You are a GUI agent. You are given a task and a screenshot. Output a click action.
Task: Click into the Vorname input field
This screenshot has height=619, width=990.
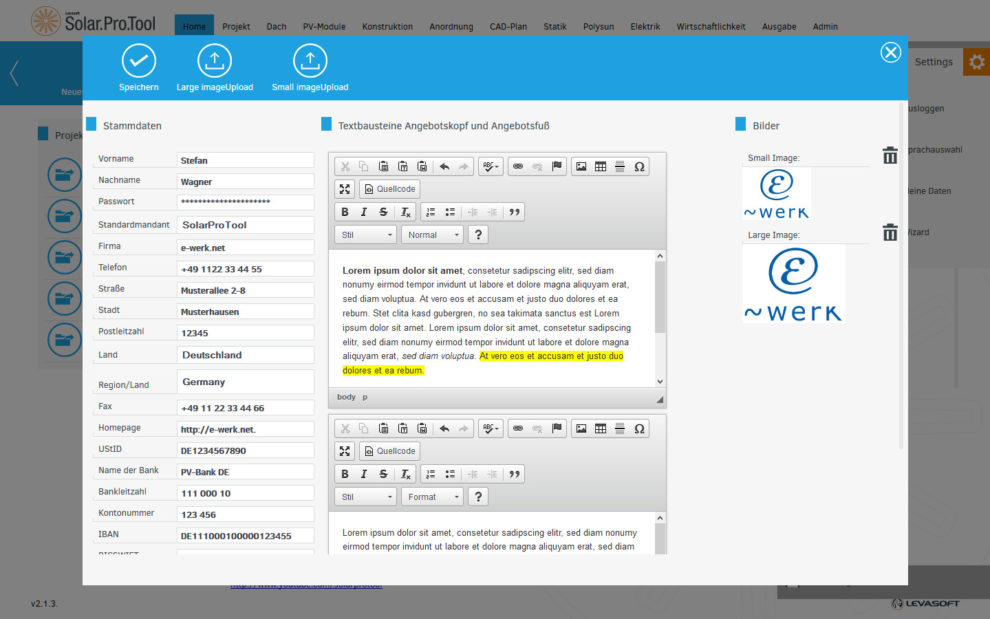(x=244, y=160)
